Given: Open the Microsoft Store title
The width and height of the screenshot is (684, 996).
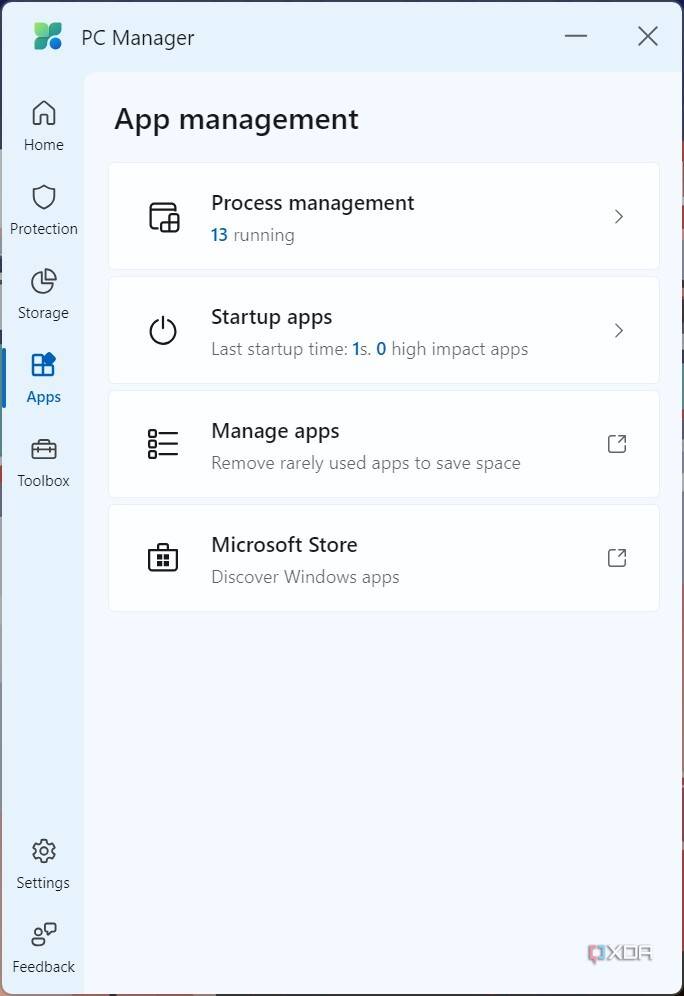Looking at the screenshot, I should click(x=284, y=544).
